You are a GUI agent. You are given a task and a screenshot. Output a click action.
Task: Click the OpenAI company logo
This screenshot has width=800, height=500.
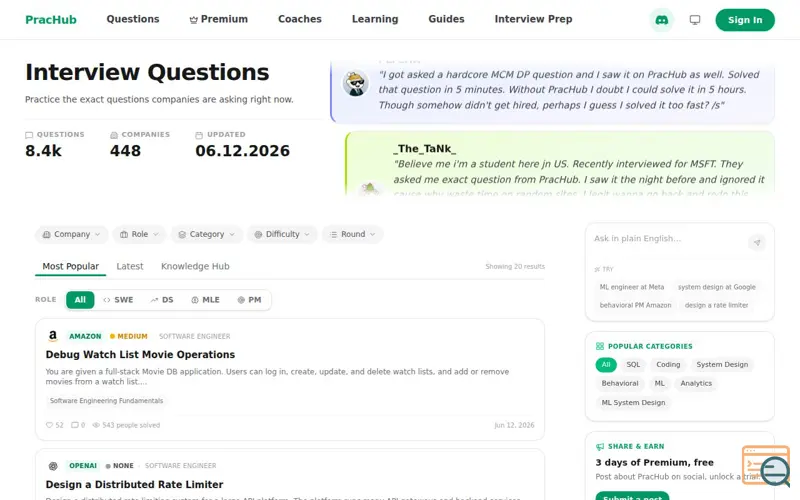(x=53, y=466)
